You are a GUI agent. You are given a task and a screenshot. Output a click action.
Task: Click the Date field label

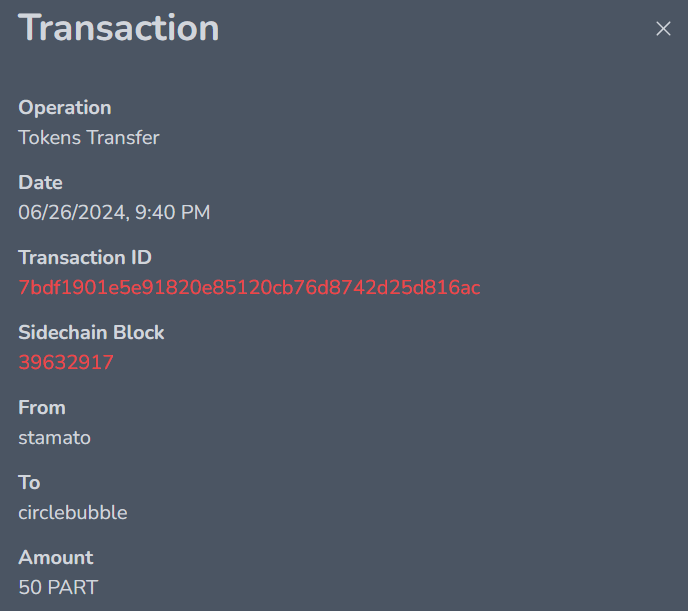tap(40, 182)
